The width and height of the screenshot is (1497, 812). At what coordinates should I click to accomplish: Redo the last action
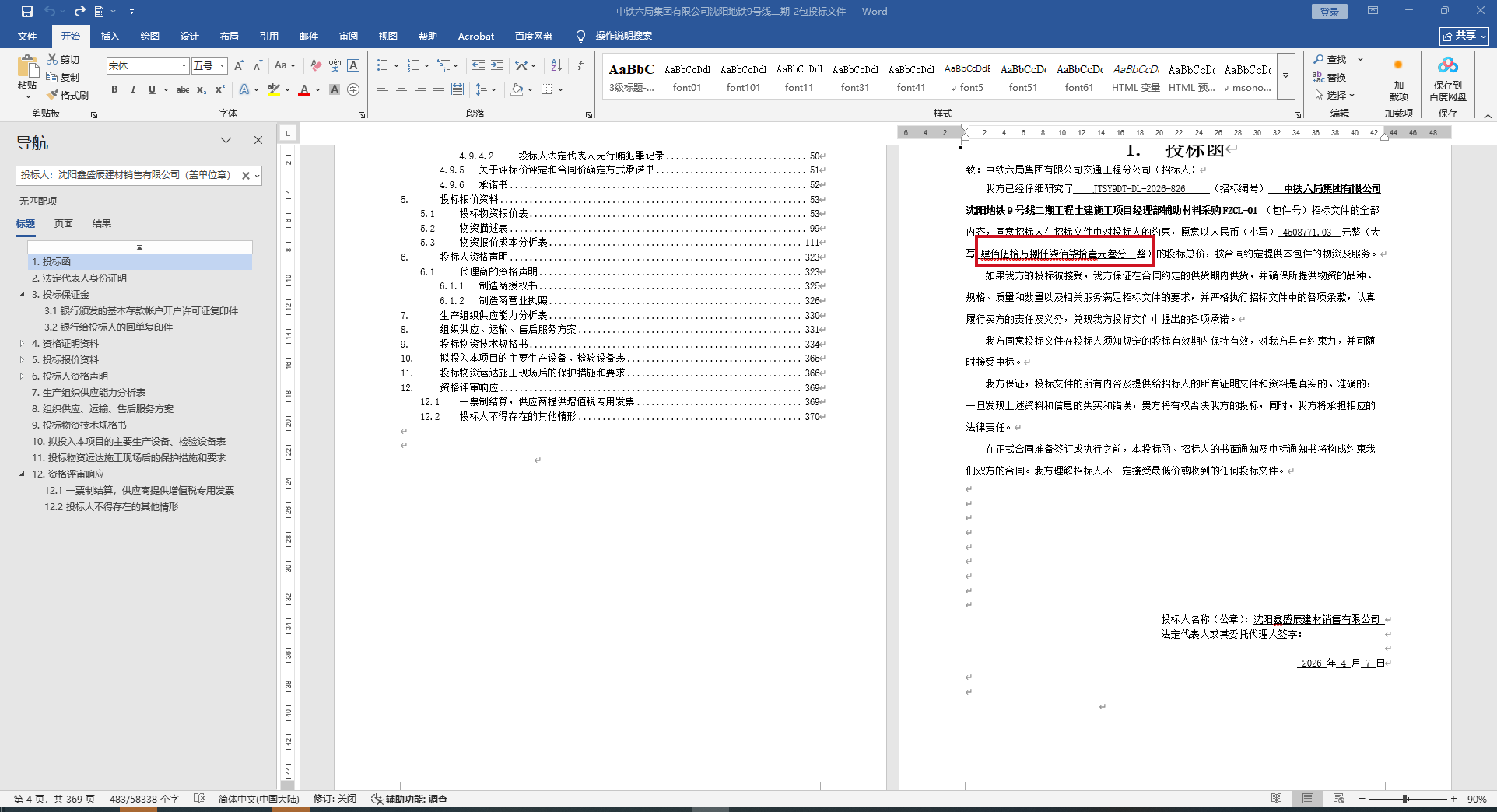[x=79, y=12]
